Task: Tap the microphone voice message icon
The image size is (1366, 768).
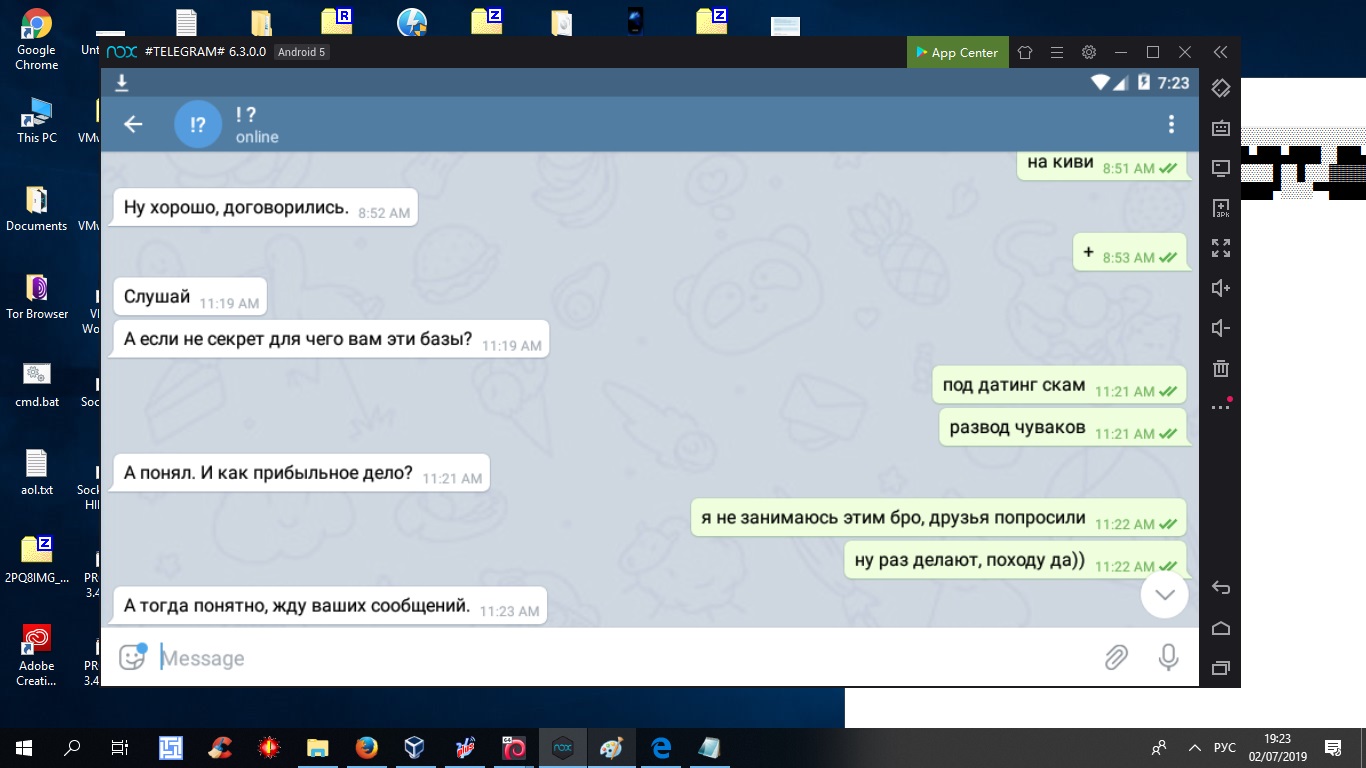Action: [1168, 657]
